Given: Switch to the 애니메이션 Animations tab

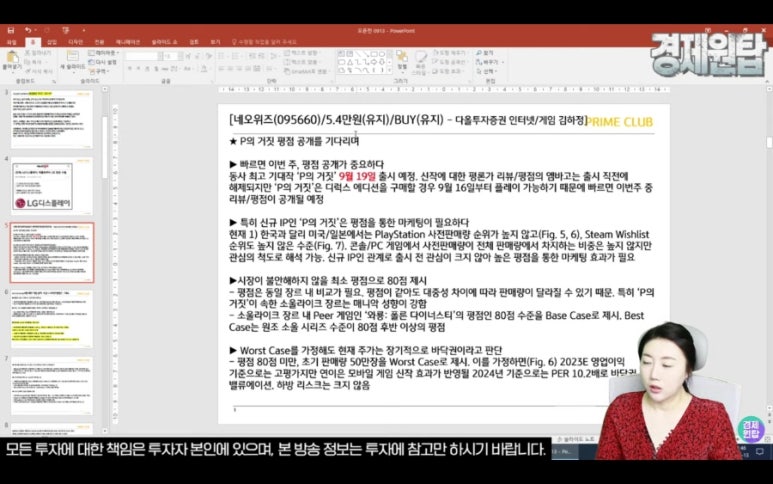Looking at the screenshot, I should pos(128,42).
